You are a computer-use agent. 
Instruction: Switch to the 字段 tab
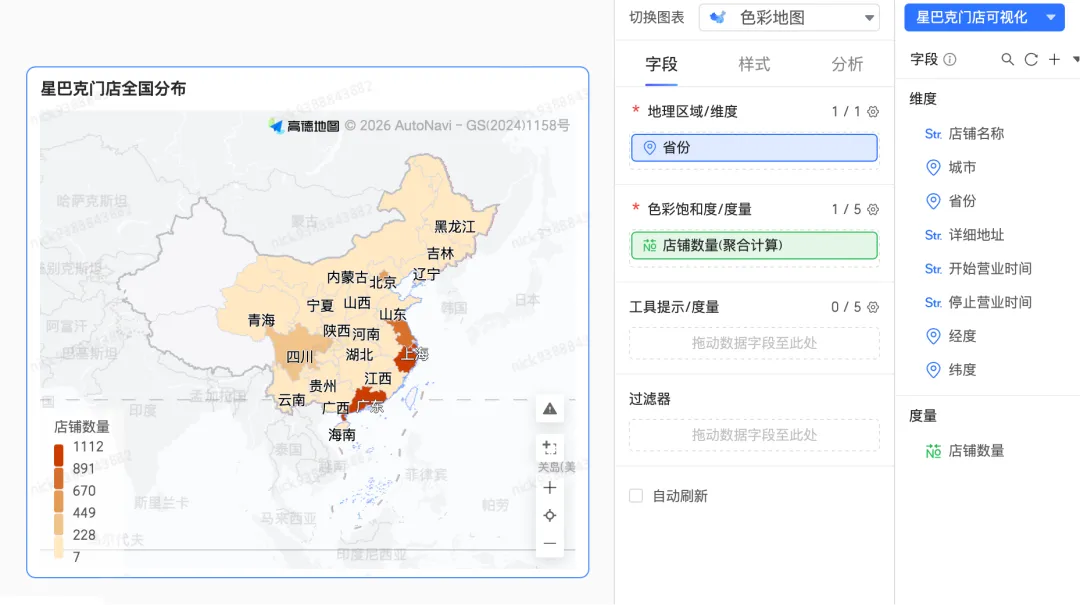661,64
